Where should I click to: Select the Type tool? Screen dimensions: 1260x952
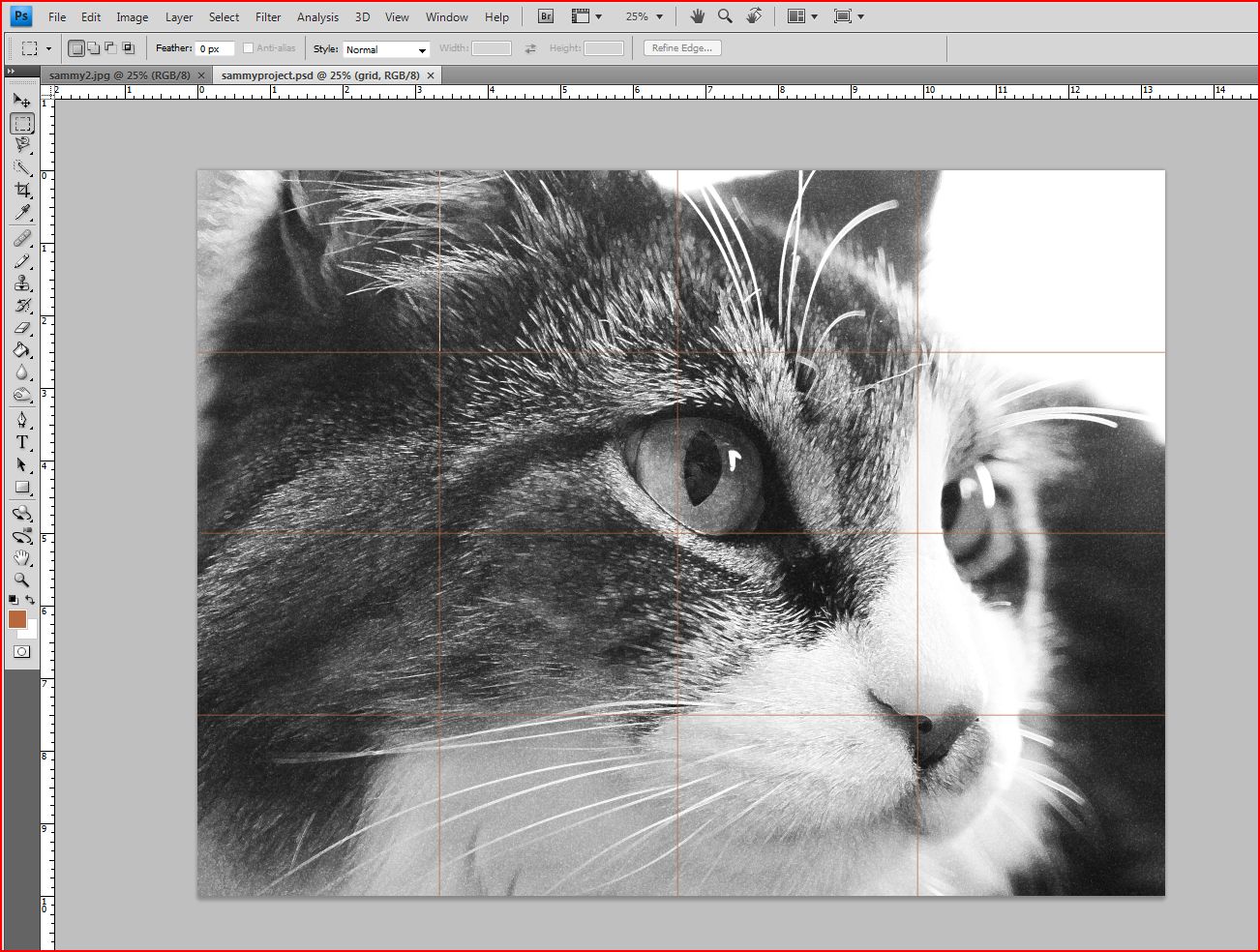coord(22,442)
